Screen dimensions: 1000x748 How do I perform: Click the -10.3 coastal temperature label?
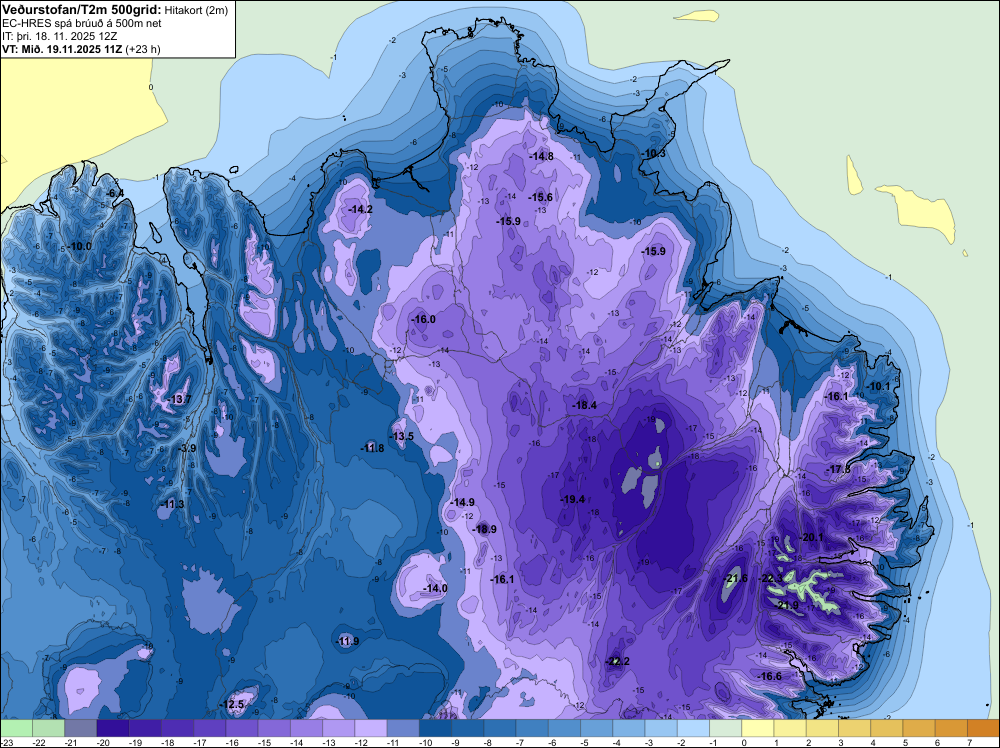(x=654, y=154)
